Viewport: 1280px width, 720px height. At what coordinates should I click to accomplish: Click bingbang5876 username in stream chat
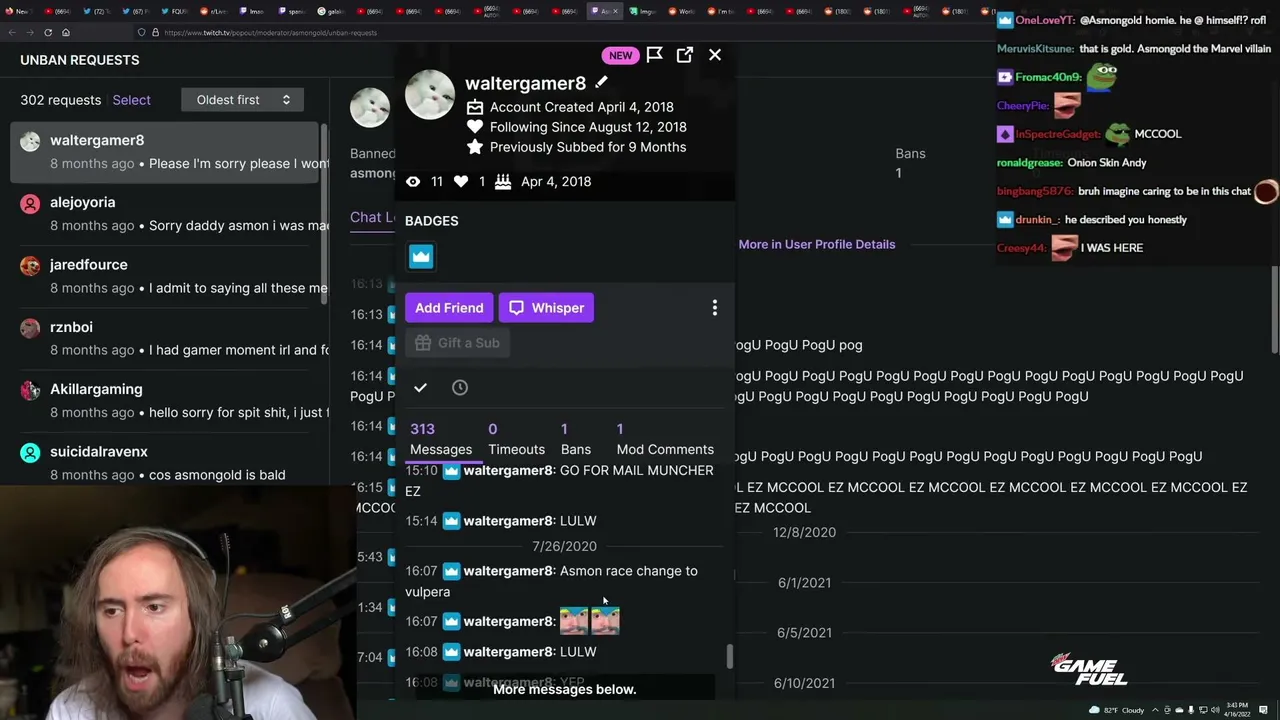click(x=1035, y=191)
